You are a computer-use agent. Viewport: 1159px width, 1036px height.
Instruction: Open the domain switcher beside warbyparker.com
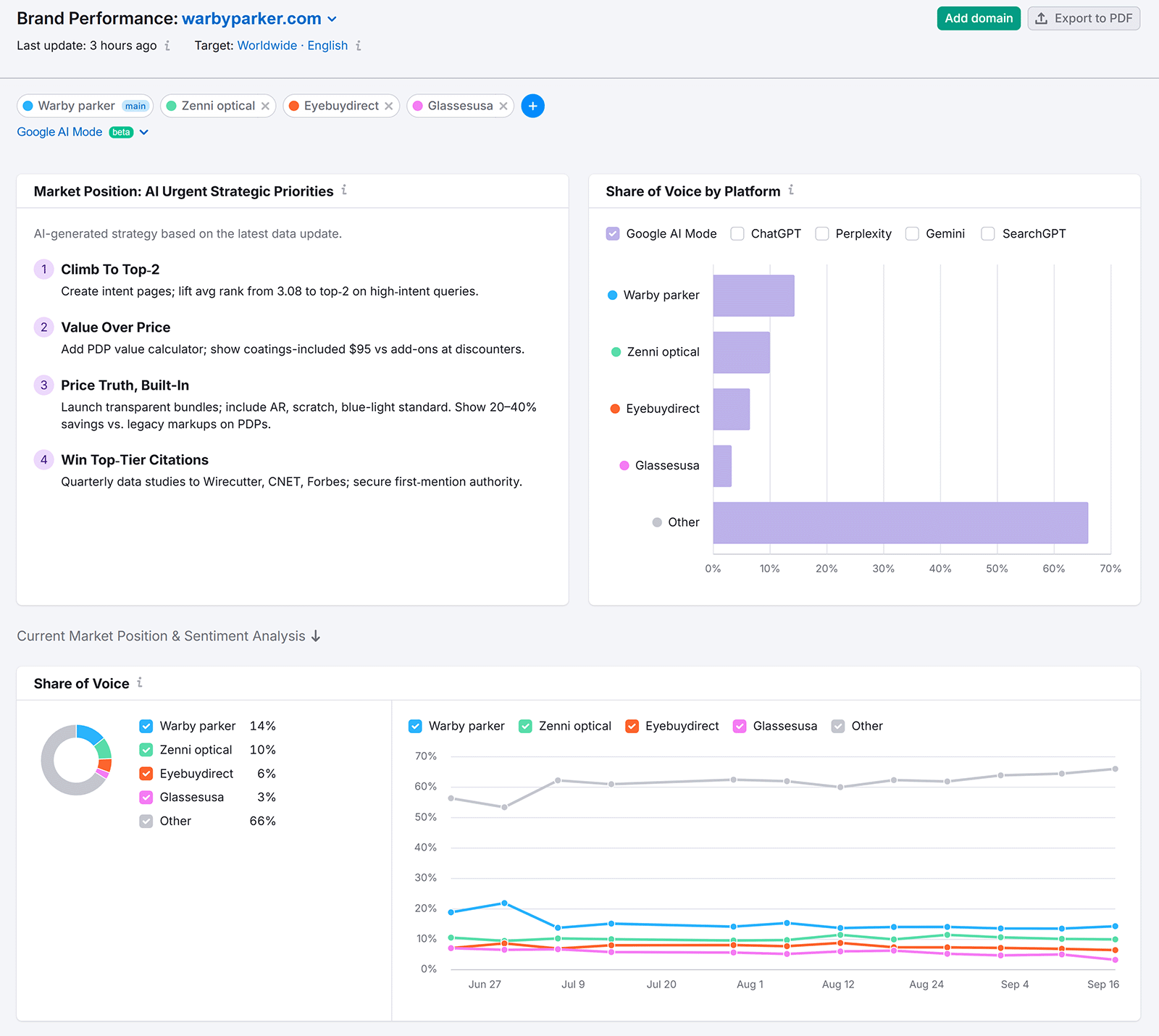(332, 19)
